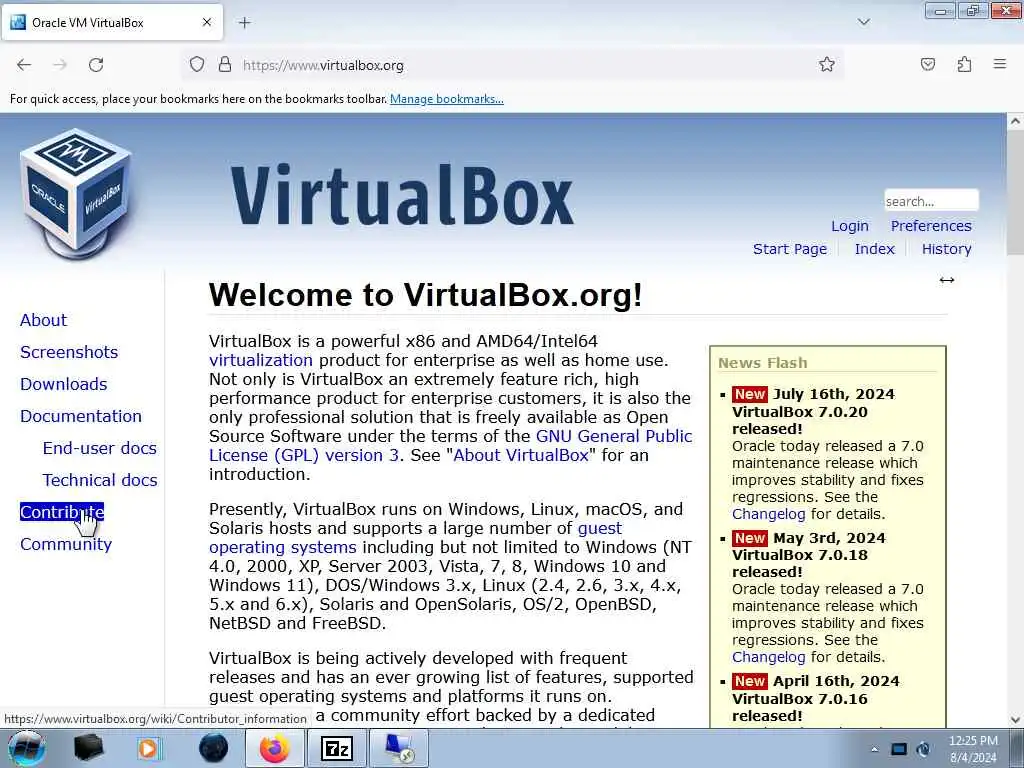Image resolution: width=1024 pixels, height=768 pixels.
Task: Open the Firefox hamburger menu
Action: [x=1000, y=64]
